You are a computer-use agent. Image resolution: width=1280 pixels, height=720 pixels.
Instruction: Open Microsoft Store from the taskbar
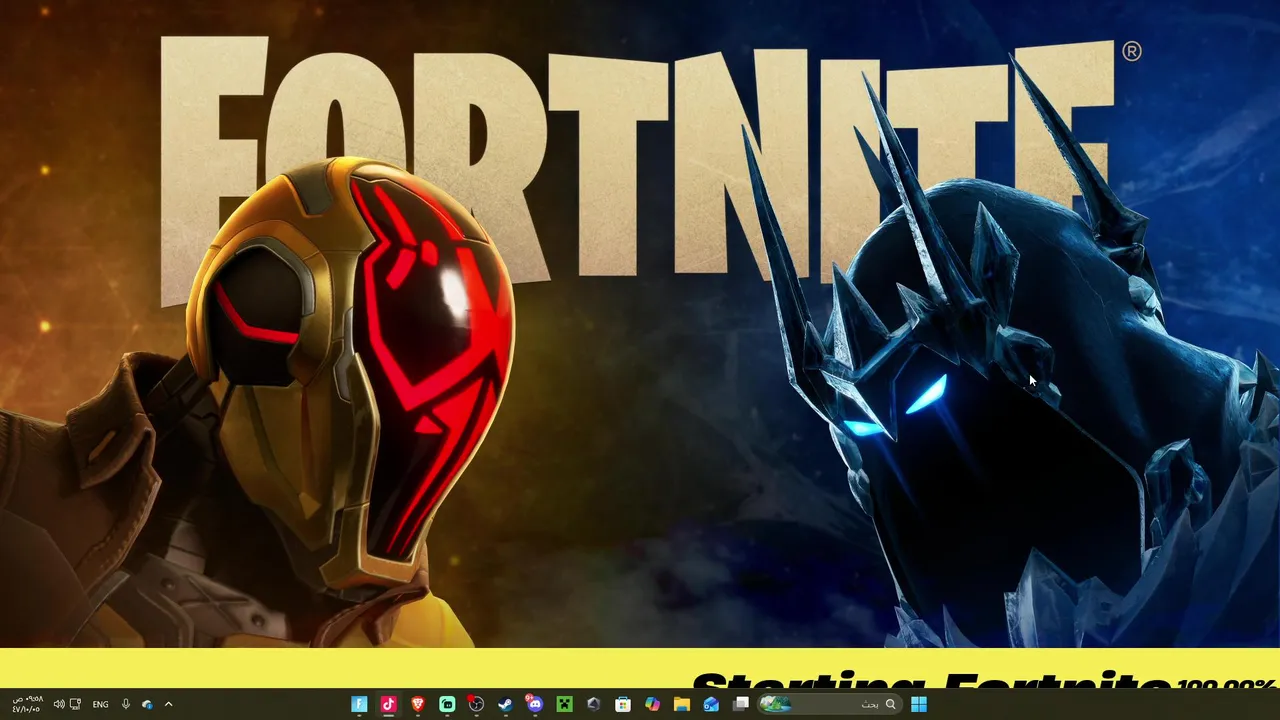(x=623, y=704)
